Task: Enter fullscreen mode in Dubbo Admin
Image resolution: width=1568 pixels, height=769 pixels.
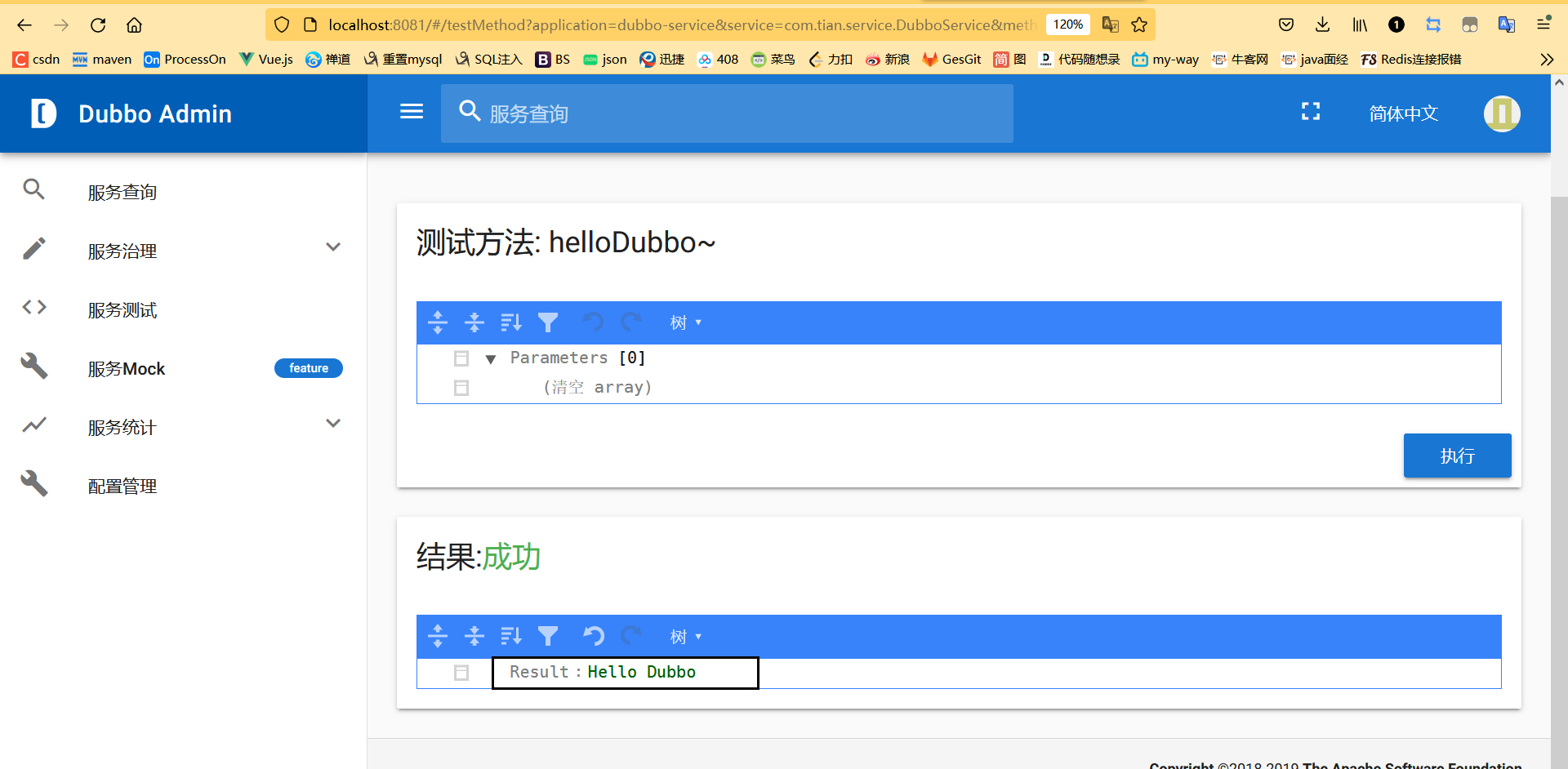Action: (1311, 112)
